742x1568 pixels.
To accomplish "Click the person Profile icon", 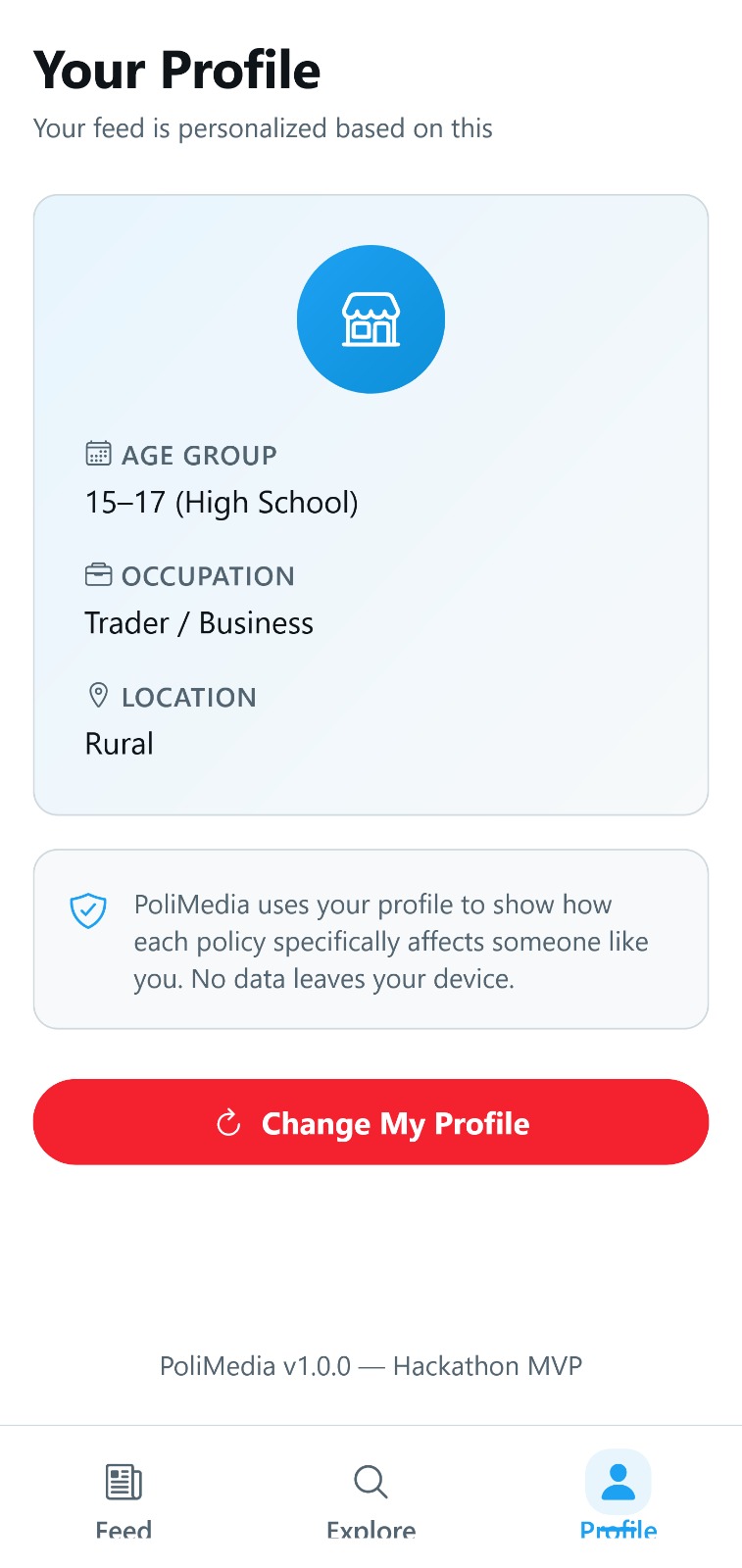I will click(618, 1482).
